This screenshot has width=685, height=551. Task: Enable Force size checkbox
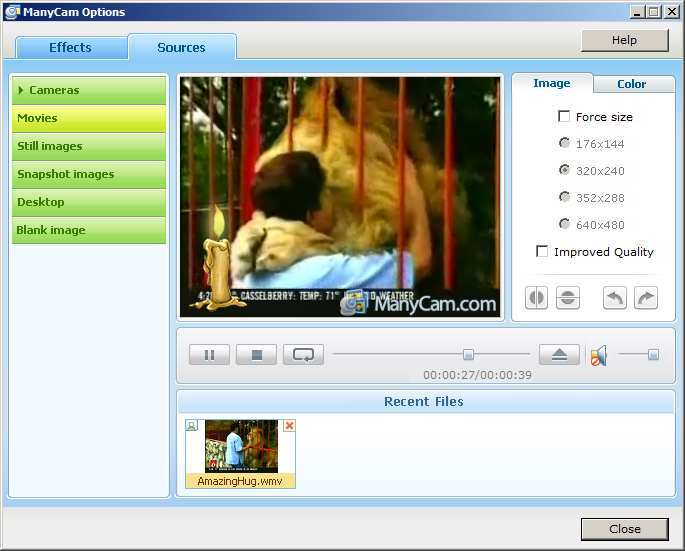564,116
